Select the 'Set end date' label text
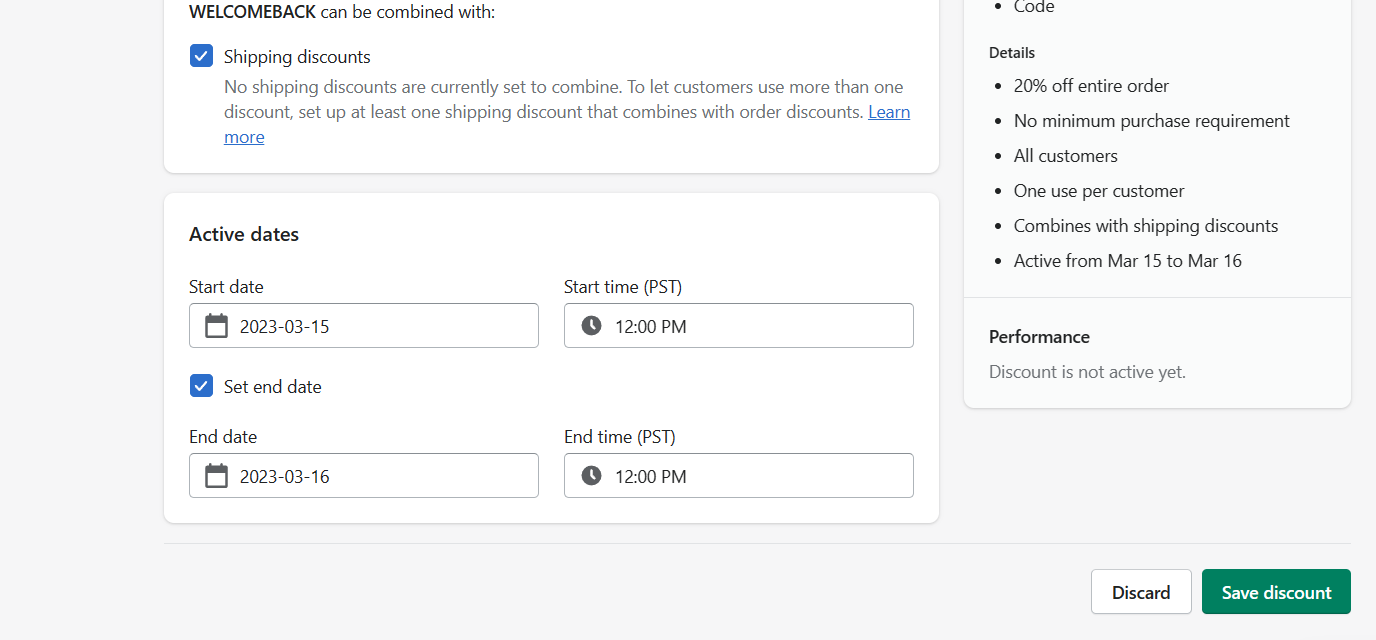 pos(273,387)
